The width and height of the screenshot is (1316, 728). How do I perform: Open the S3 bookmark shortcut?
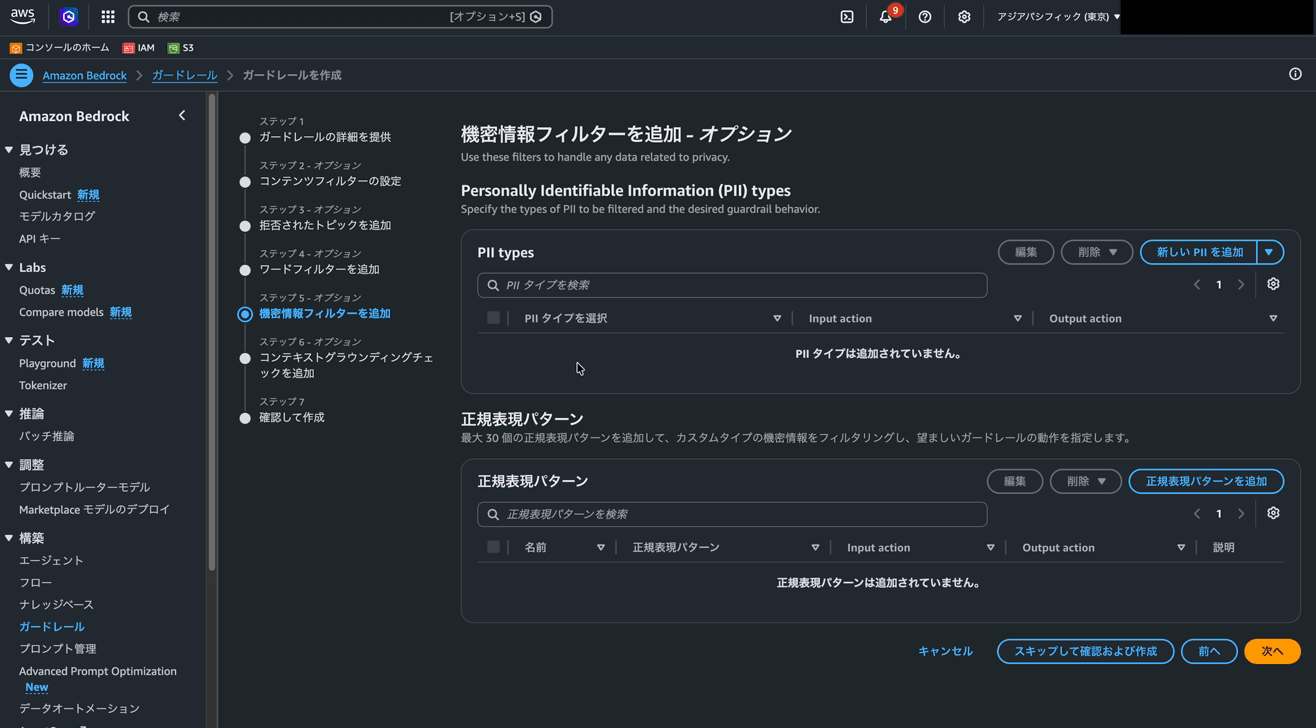point(181,48)
